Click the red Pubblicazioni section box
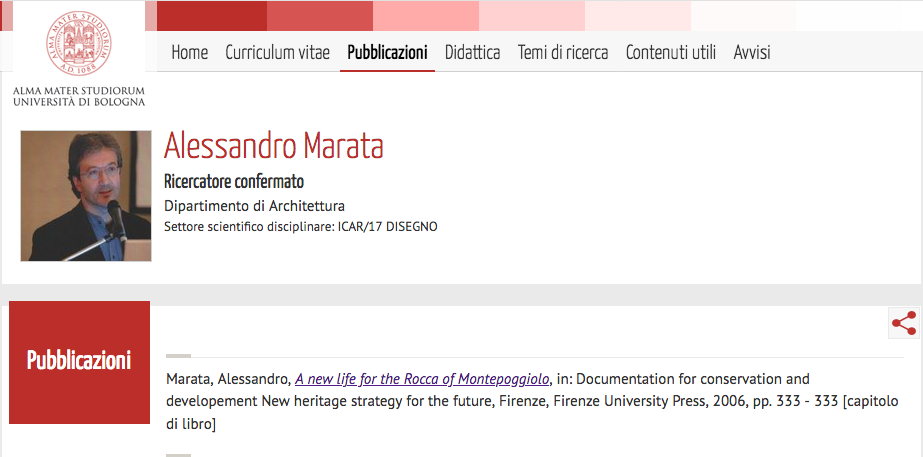This screenshot has height=457, width=923. click(x=79, y=362)
